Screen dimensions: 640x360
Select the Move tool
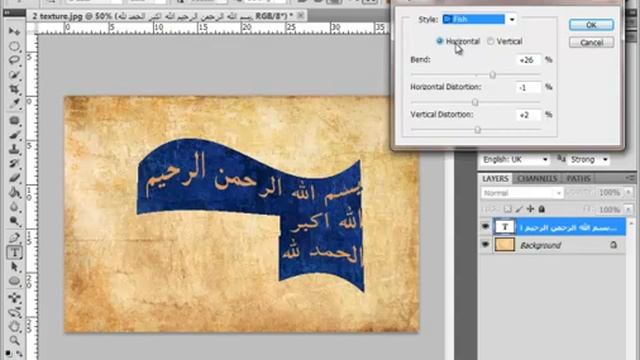pyautogui.click(x=14, y=31)
